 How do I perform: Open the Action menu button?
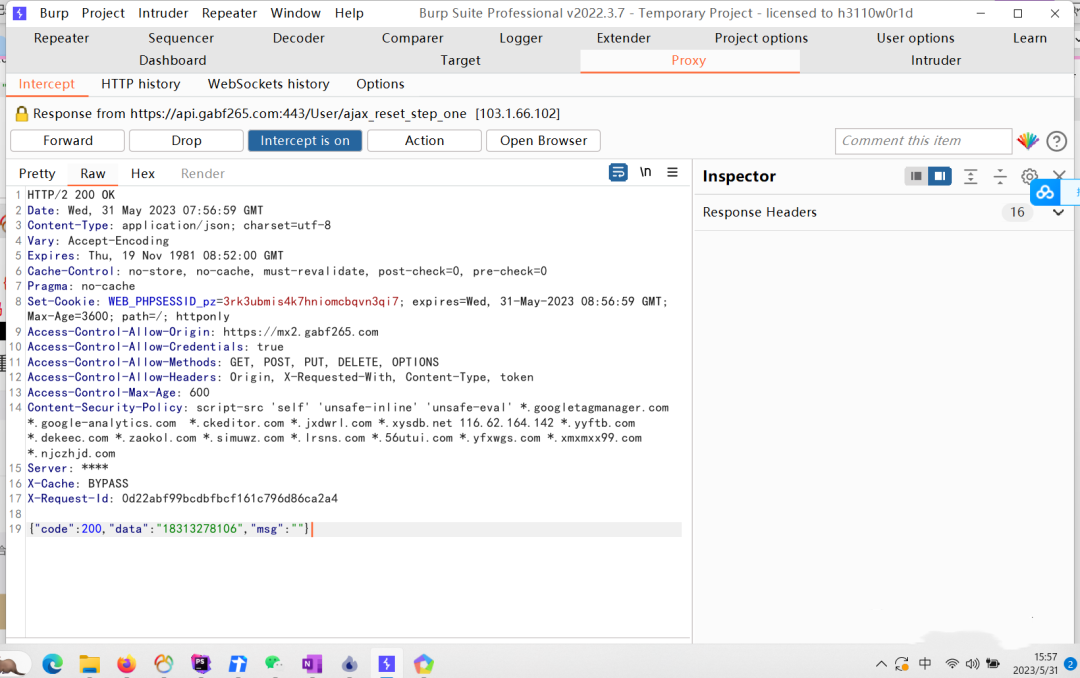click(x=424, y=141)
